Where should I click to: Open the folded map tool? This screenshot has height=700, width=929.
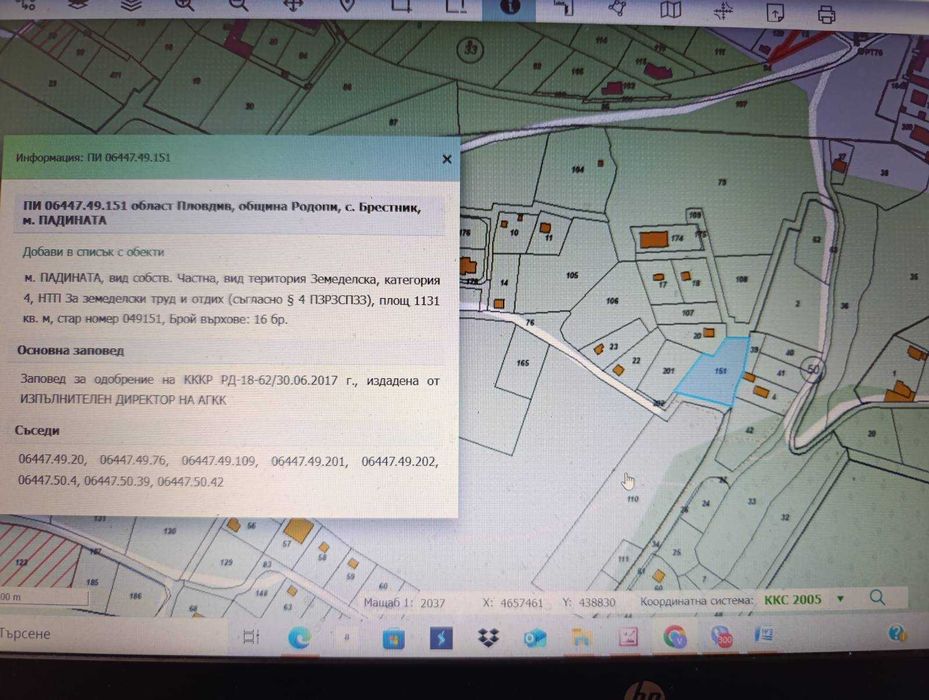[x=671, y=9]
